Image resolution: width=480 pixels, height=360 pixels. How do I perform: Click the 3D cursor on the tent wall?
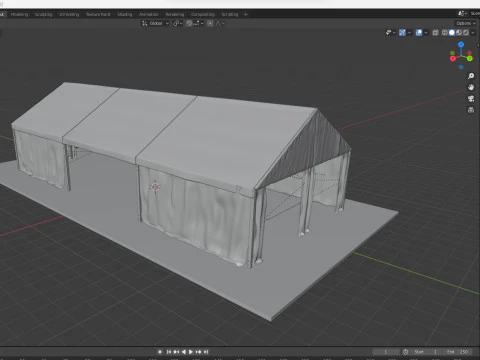pos(155,187)
